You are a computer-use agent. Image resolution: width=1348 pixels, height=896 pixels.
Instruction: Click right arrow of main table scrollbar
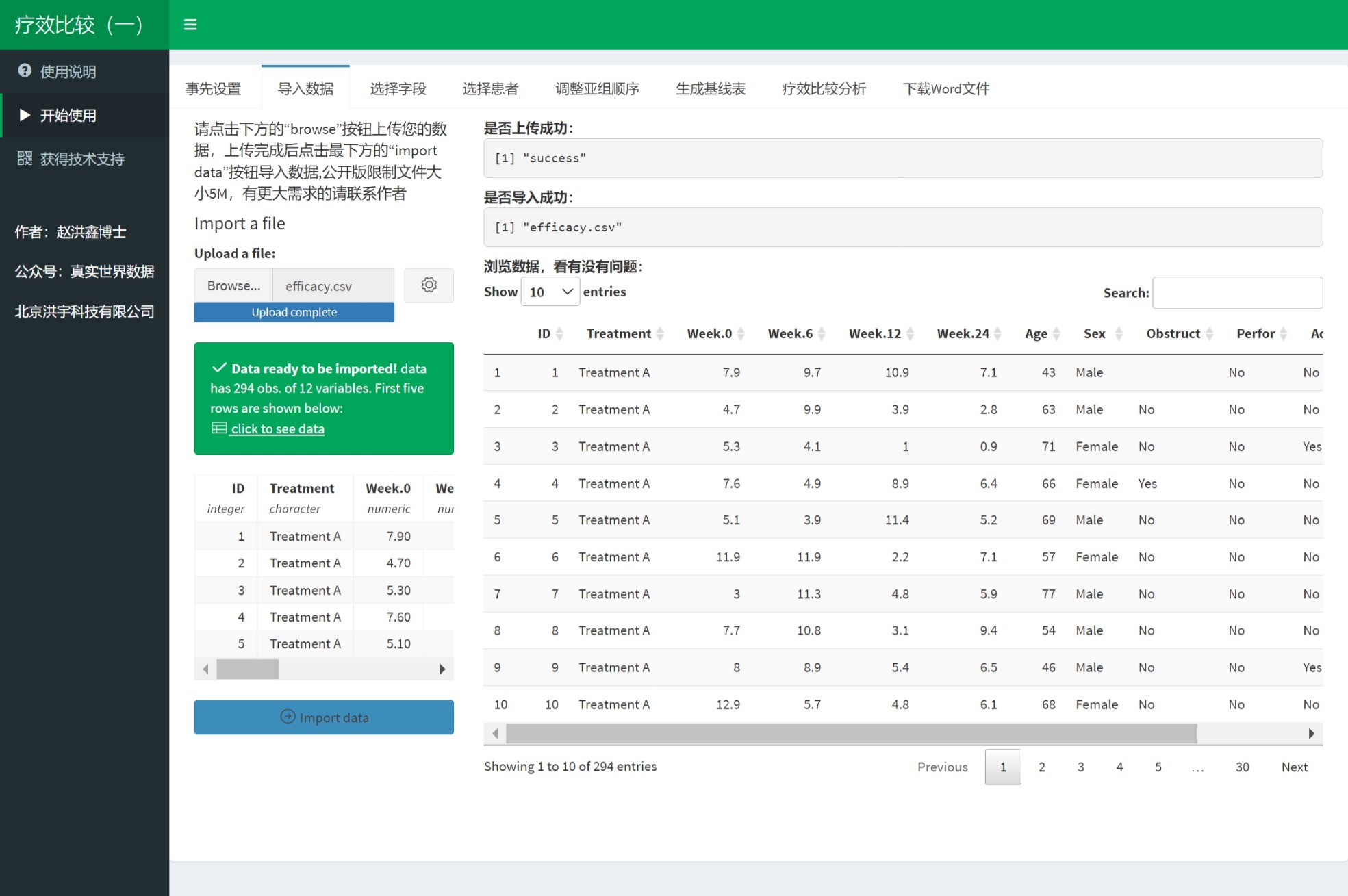pos(1311,734)
